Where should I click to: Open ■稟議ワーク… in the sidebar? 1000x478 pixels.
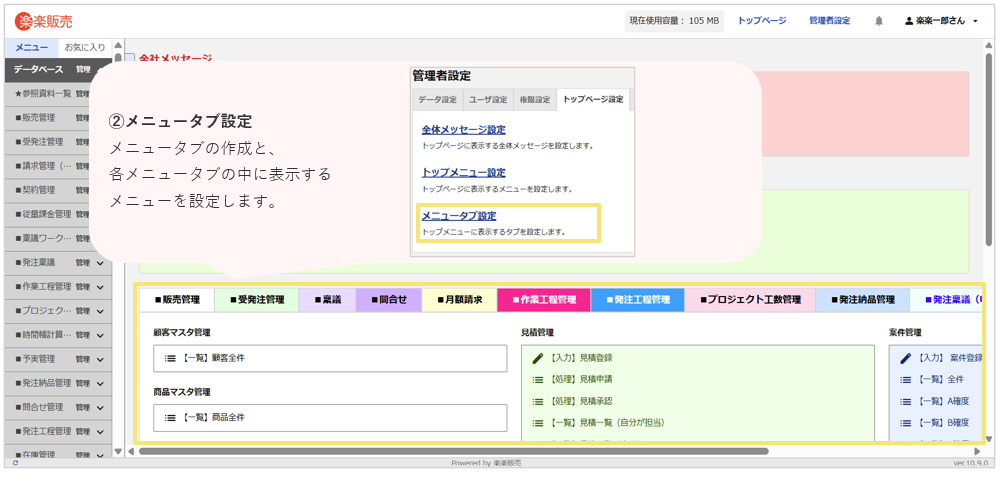[x=43, y=238]
